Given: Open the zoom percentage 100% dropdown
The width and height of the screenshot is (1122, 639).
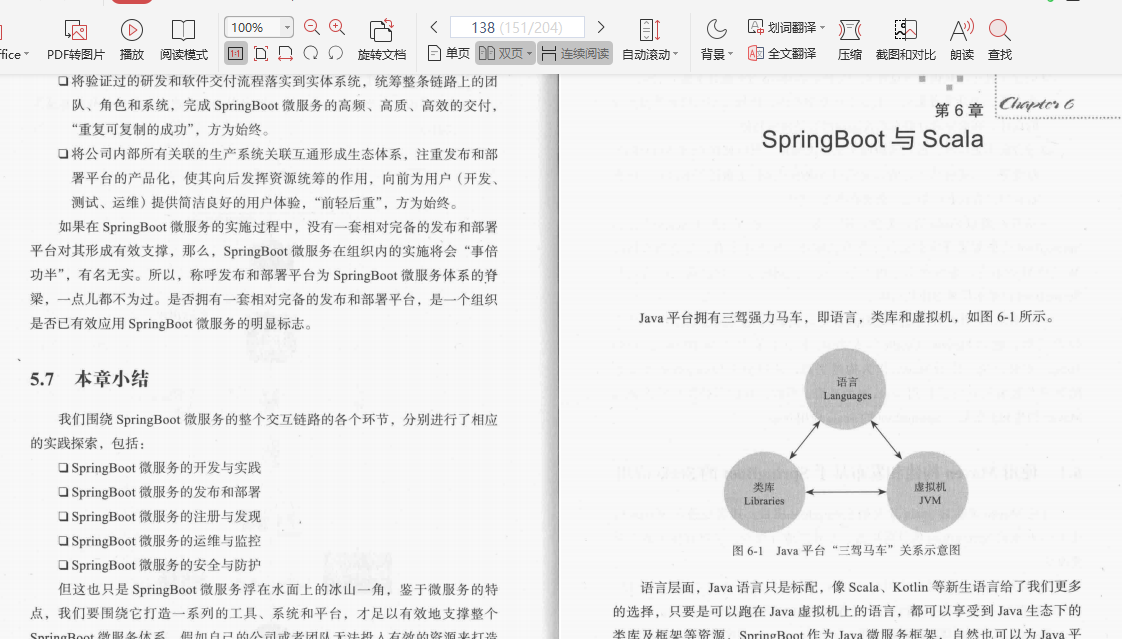Looking at the screenshot, I should pyautogui.click(x=287, y=27).
